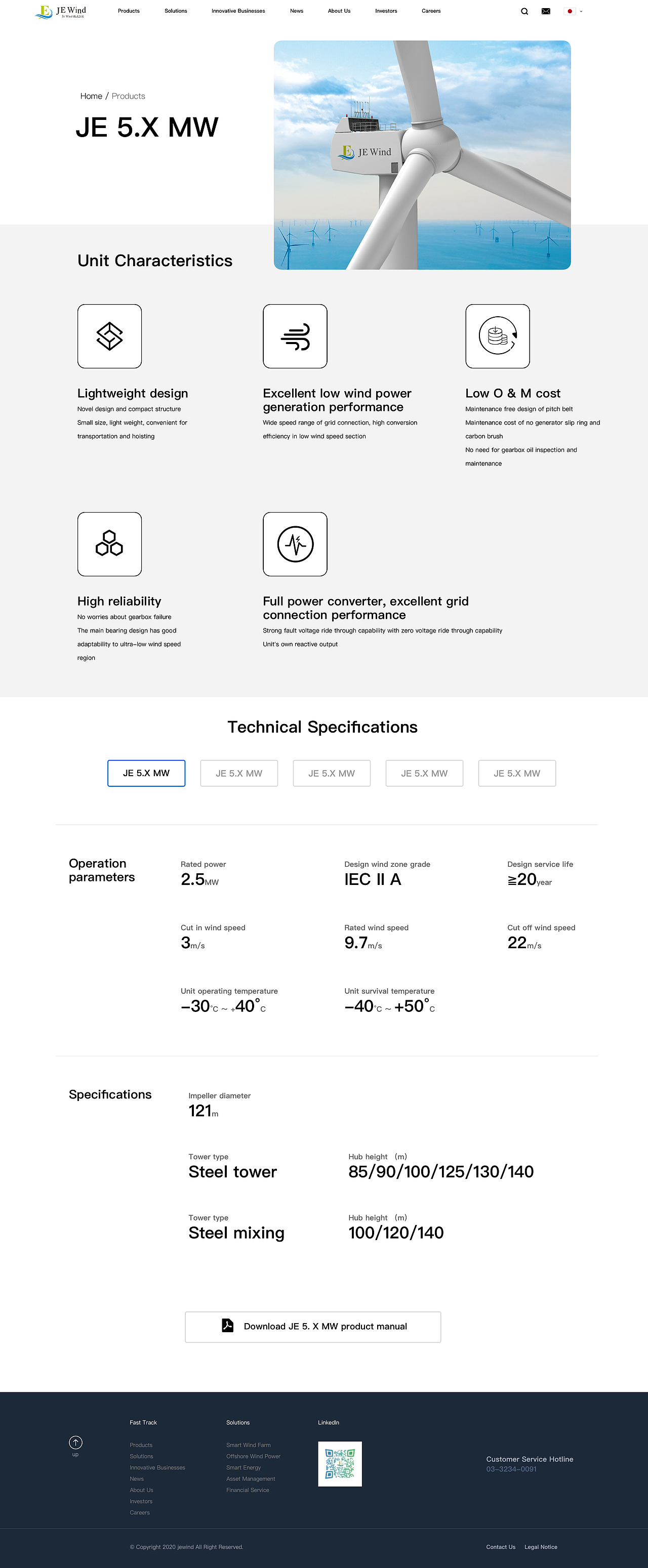The height and width of the screenshot is (1568, 648).
Task: Go to Home via the breadcrumb
Action: click(x=91, y=96)
